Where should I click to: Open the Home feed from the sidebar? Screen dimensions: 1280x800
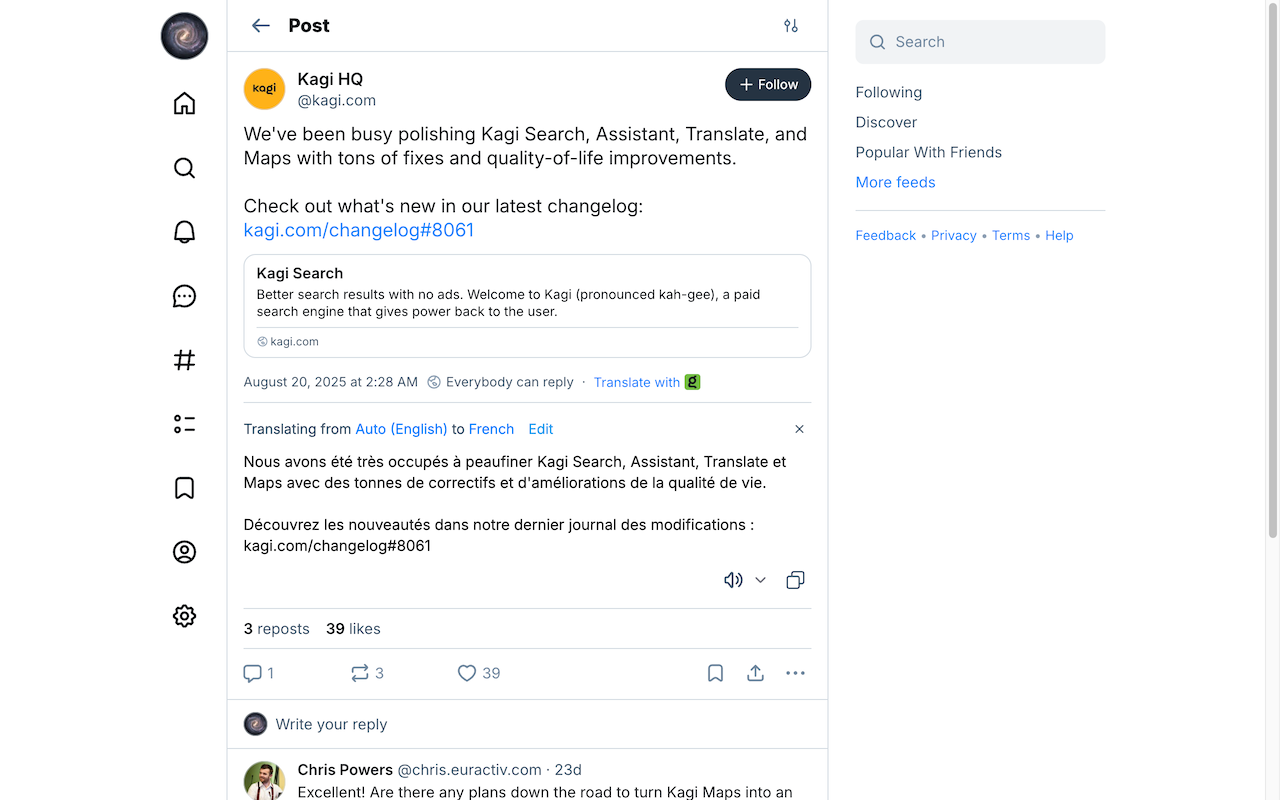tap(184, 103)
